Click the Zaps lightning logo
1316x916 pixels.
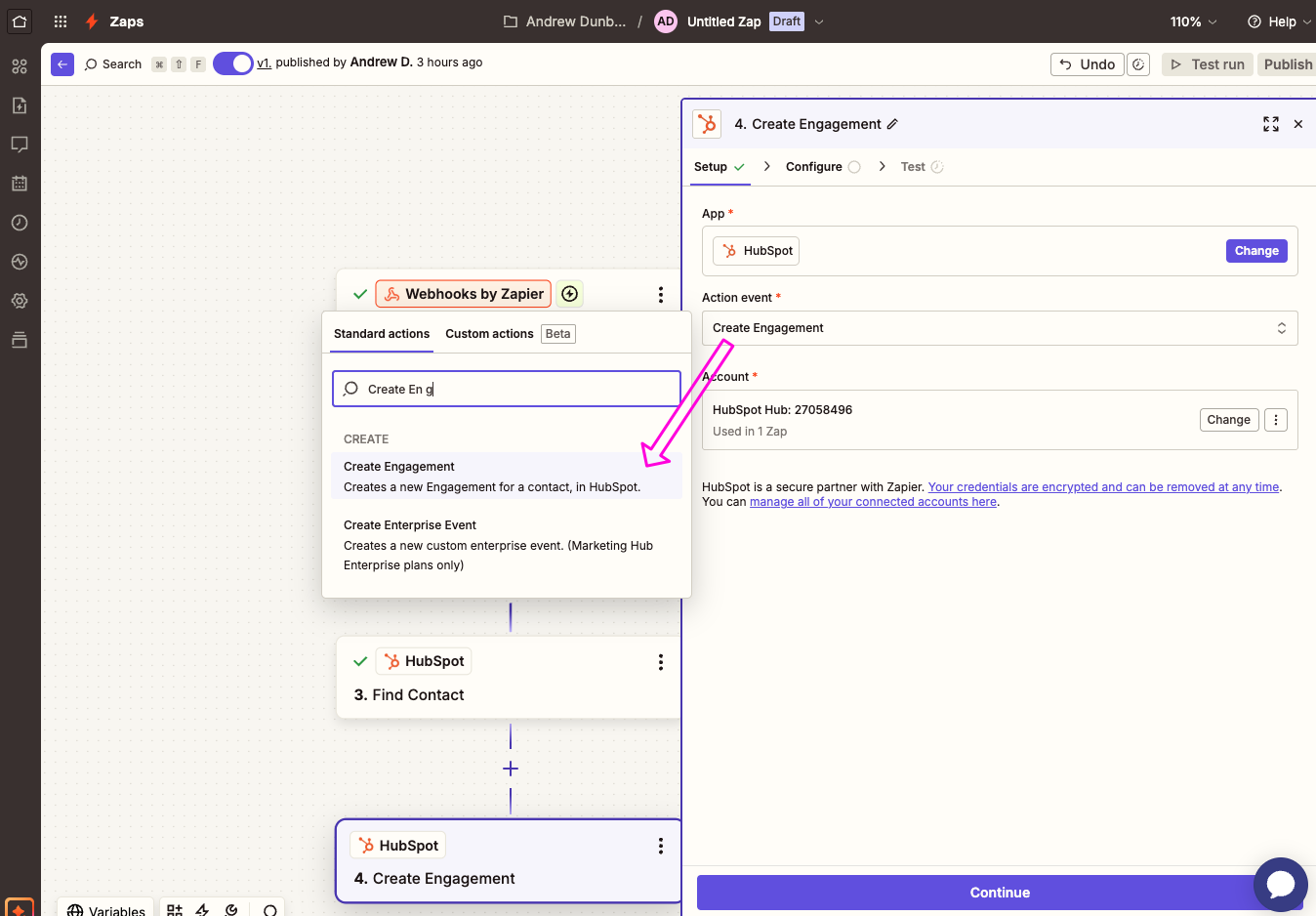92,21
